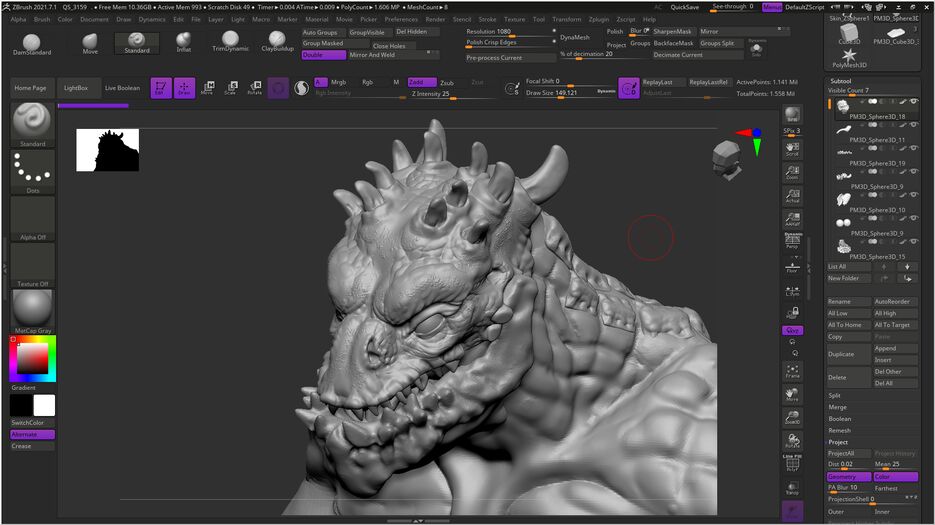
Task: Click the Scroll canvas icon
Action: coord(792,149)
